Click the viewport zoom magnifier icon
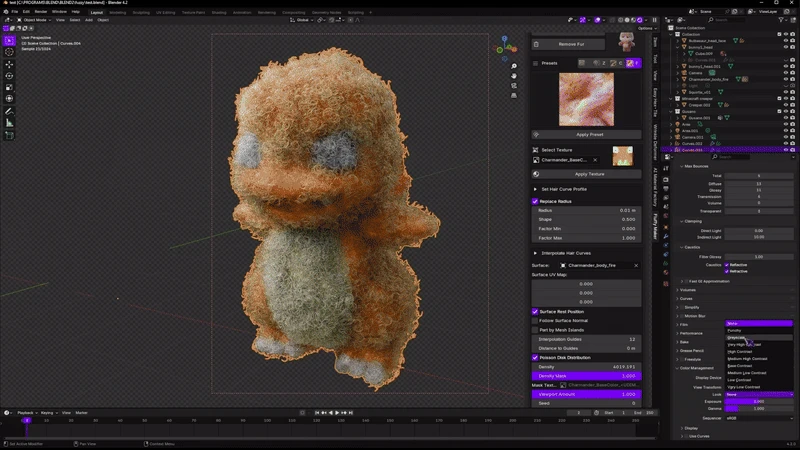The width and height of the screenshot is (800, 450). (x=514, y=66)
